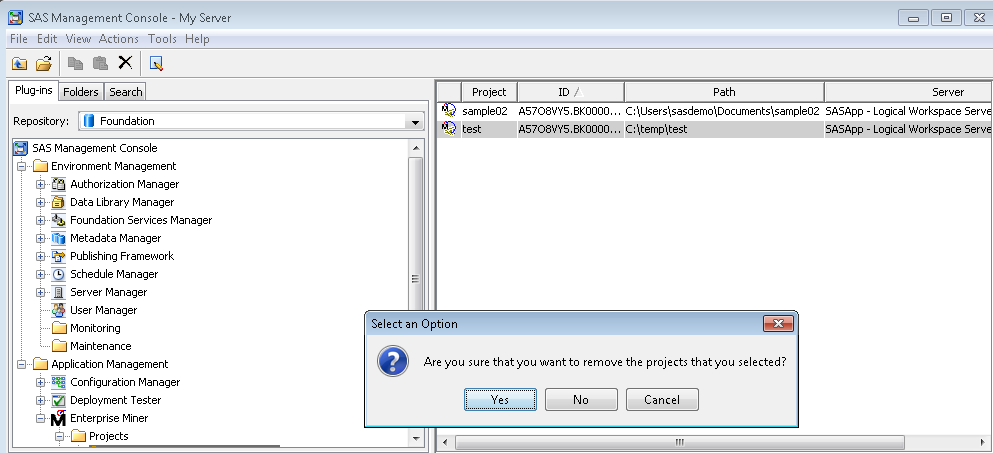Click No in the confirmation dialog
The image size is (993, 453).
[x=581, y=399]
